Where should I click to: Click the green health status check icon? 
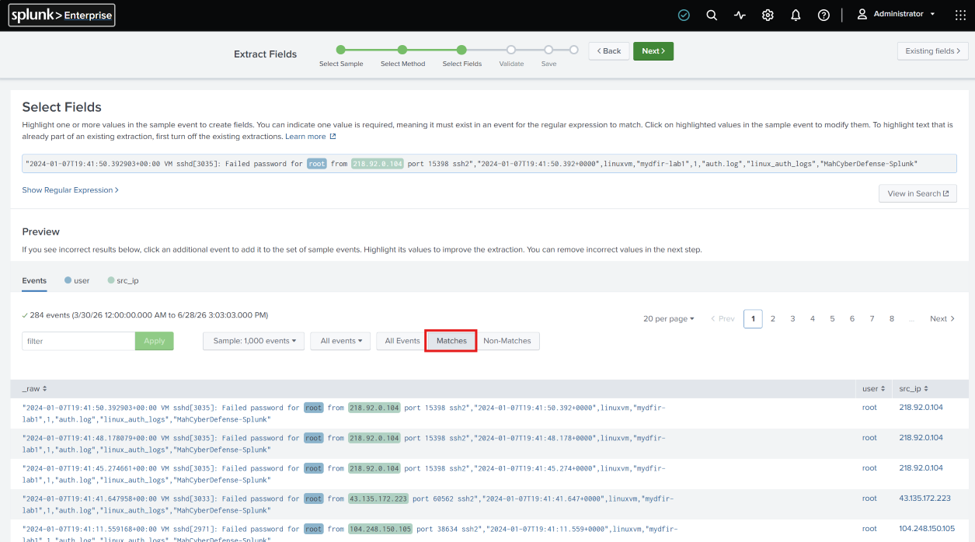(683, 15)
